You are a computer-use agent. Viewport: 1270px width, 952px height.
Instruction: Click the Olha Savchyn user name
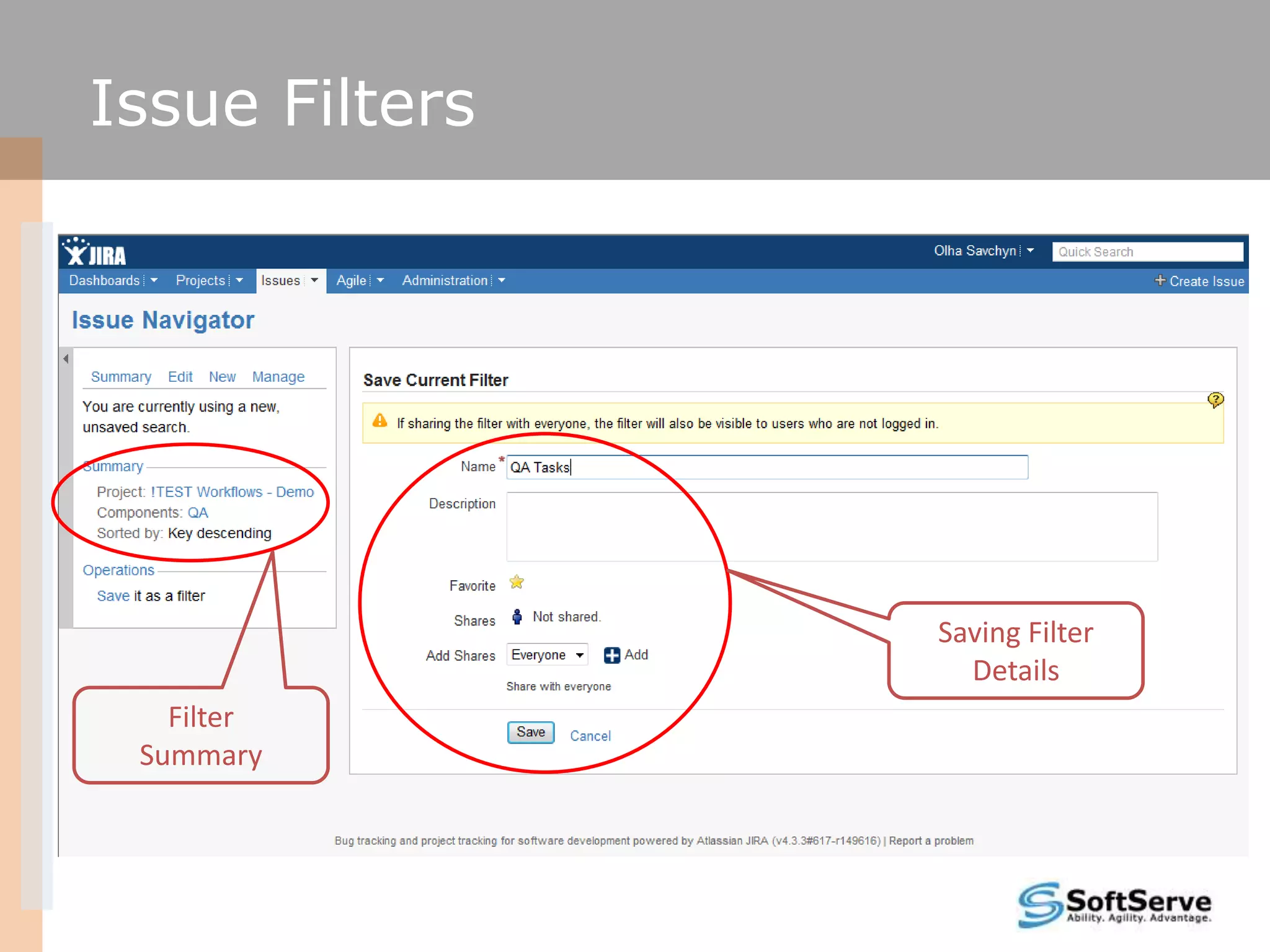[975, 251]
